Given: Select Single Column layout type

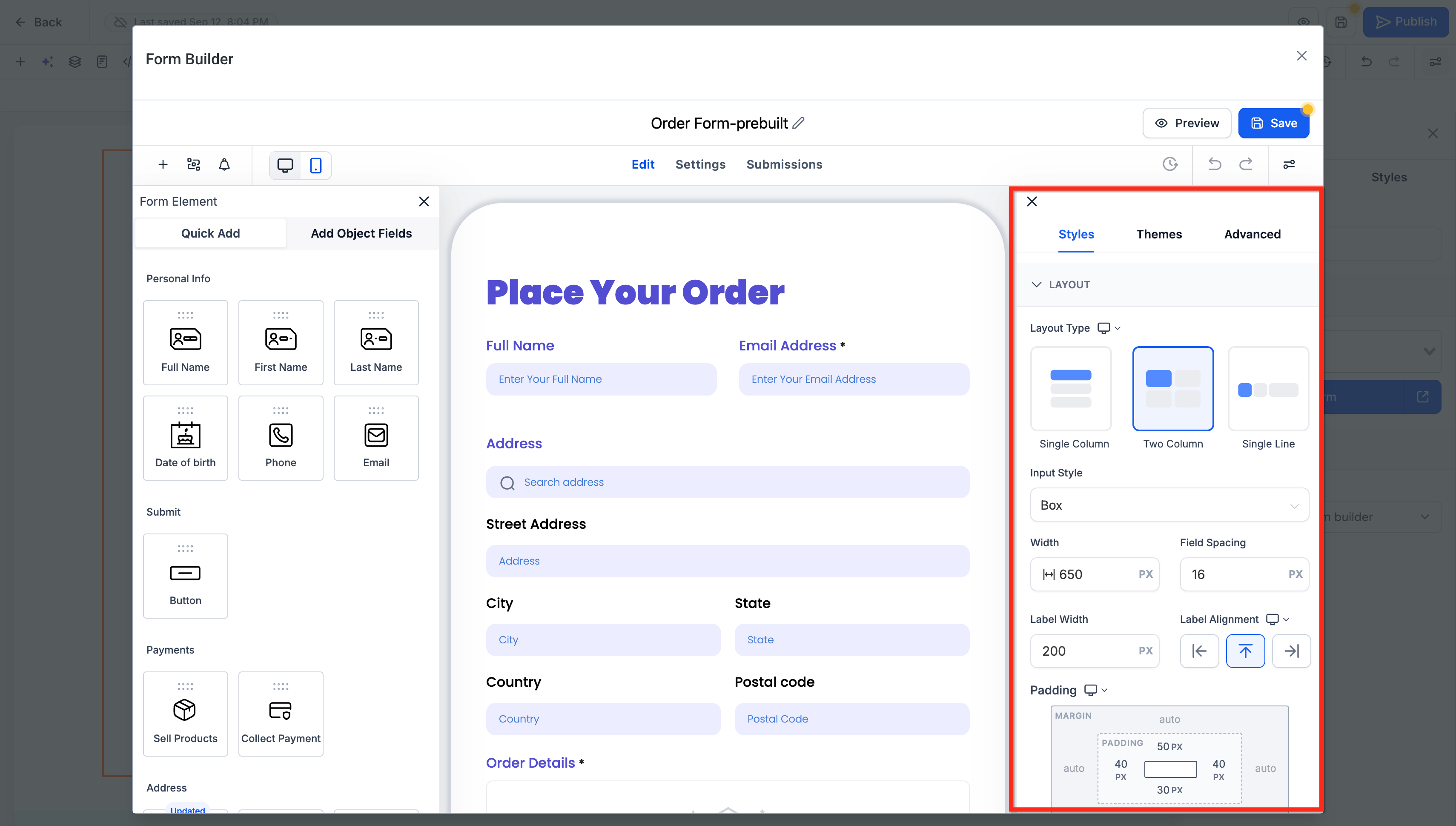Looking at the screenshot, I should pyautogui.click(x=1071, y=389).
